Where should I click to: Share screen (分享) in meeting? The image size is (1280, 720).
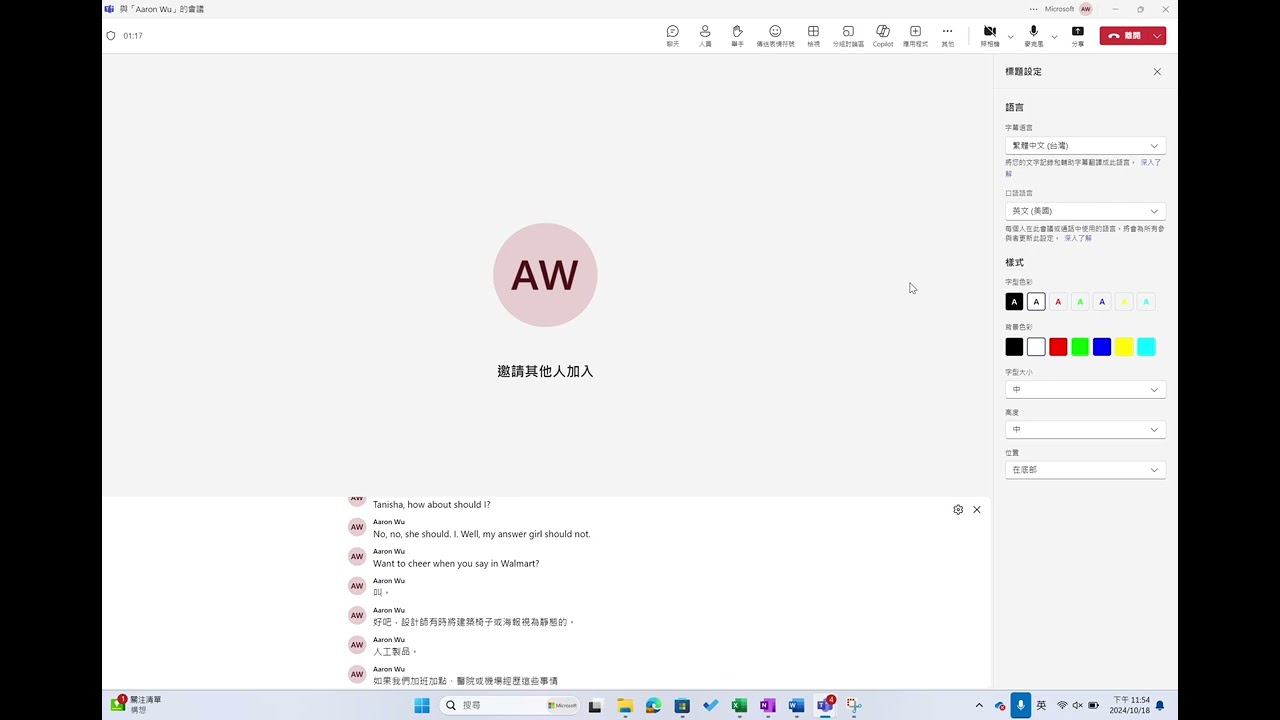[x=1077, y=36]
